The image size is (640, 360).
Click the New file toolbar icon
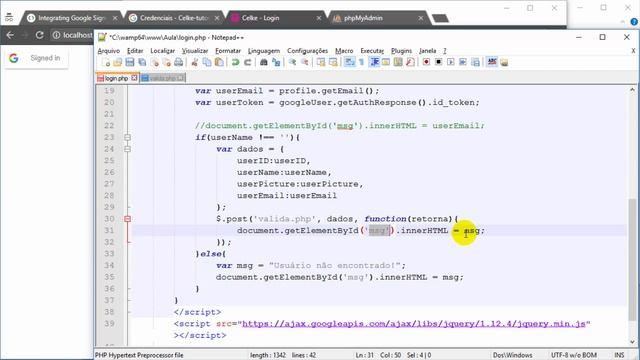pyautogui.click(x=106, y=62)
